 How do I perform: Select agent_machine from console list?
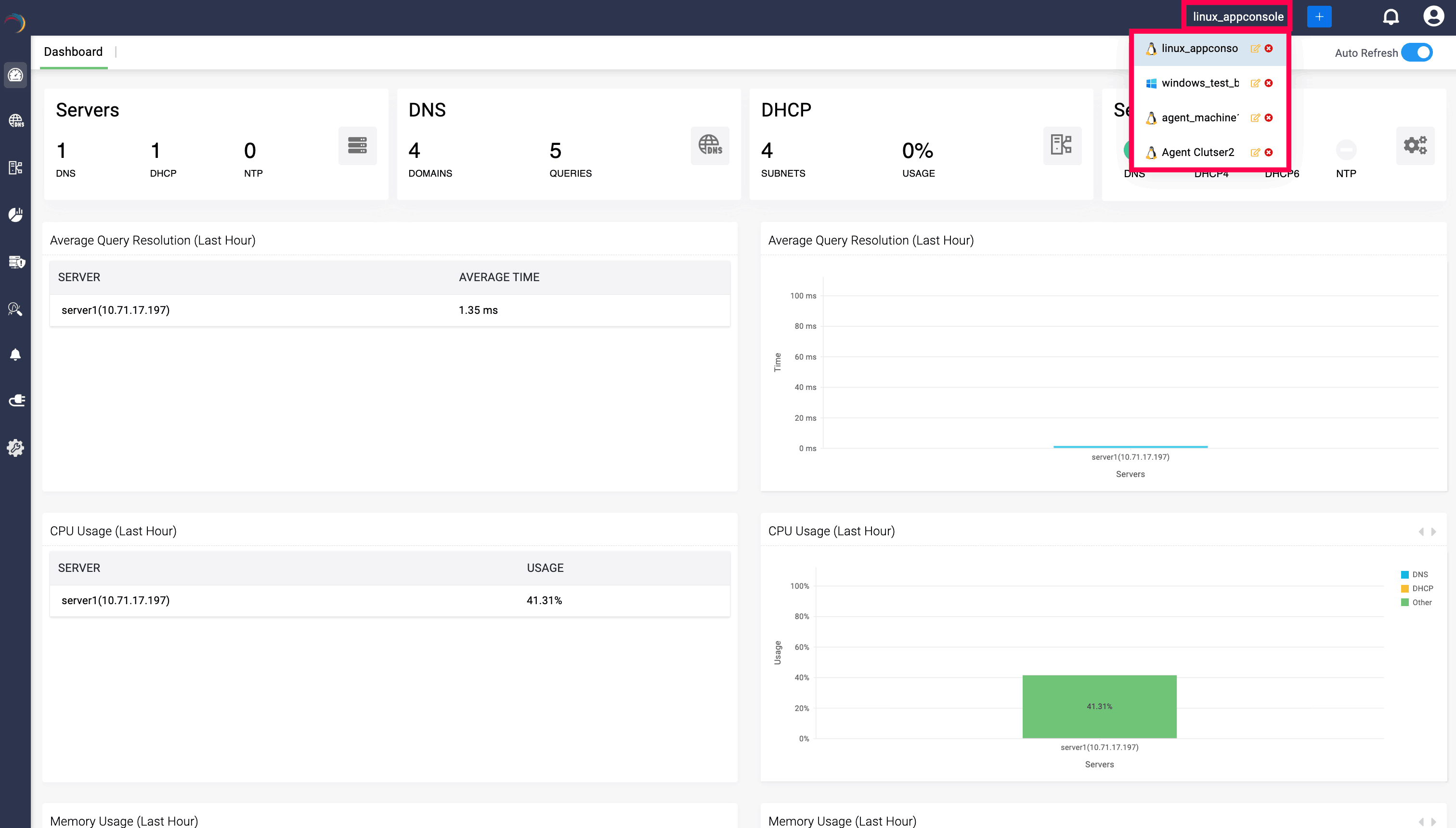(x=1199, y=118)
